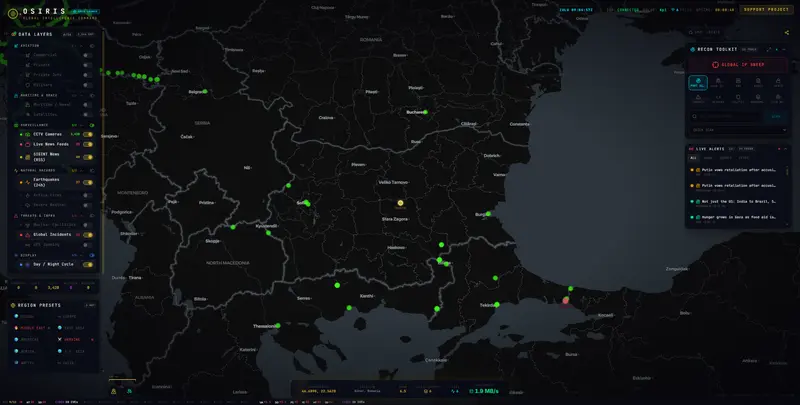The width and height of the screenshot is (800, 405).
Task: Click the Data Layers panel header icon
Action: pyautogui.click(x=14, y=34)
